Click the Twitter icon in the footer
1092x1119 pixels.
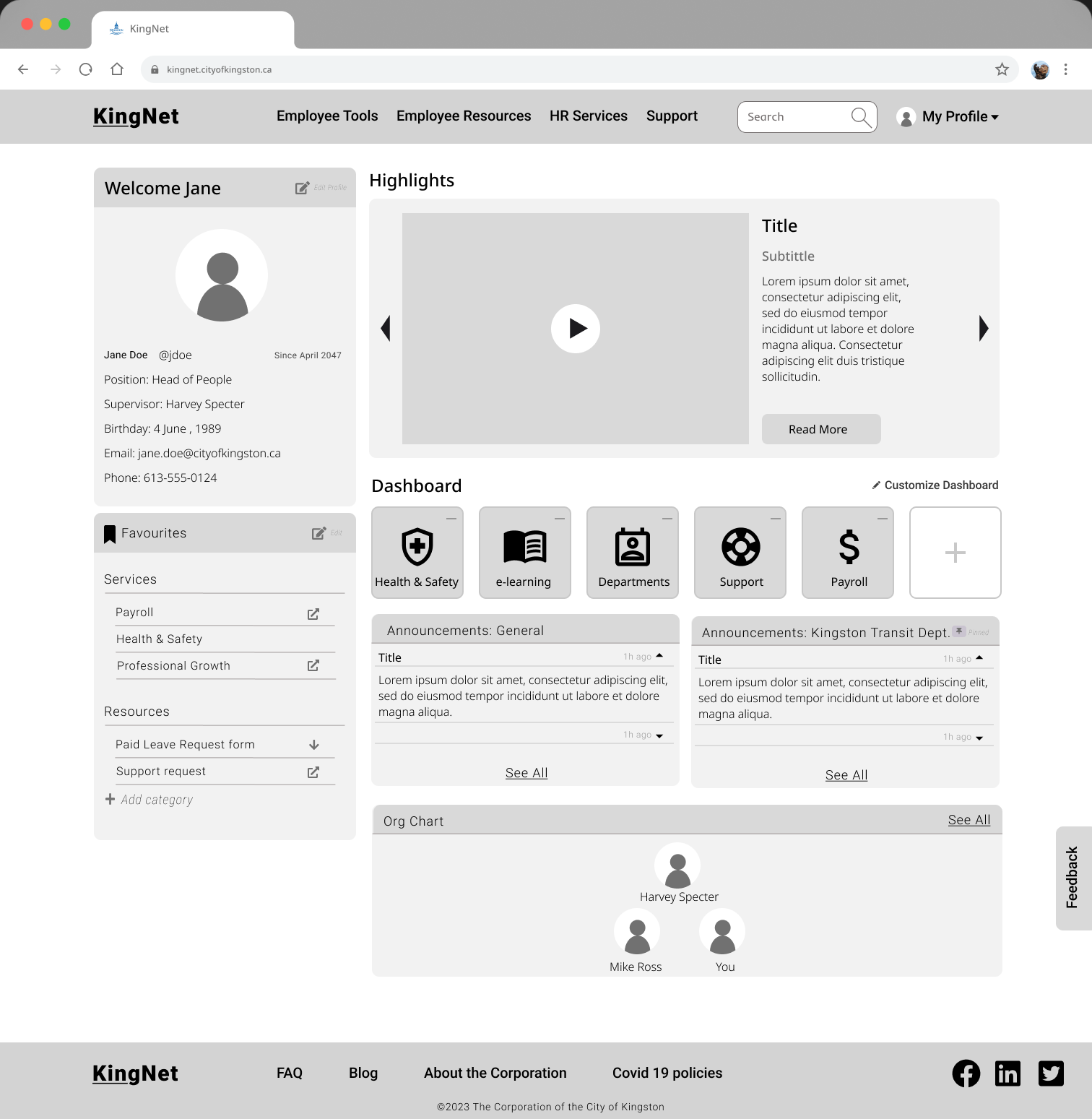click(x=1051, y=1073)
